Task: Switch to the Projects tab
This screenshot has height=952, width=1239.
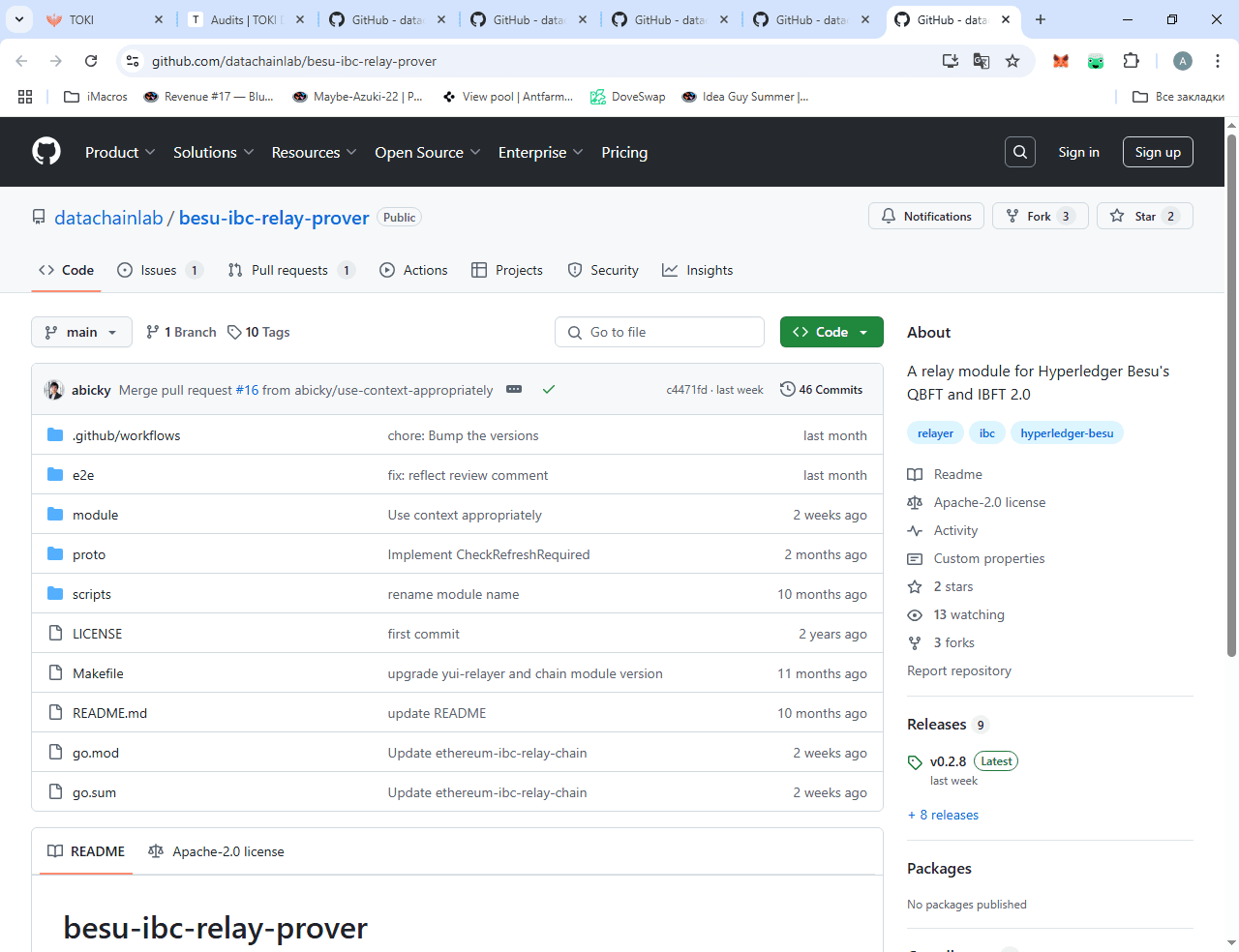Action: tap(506, 270)
